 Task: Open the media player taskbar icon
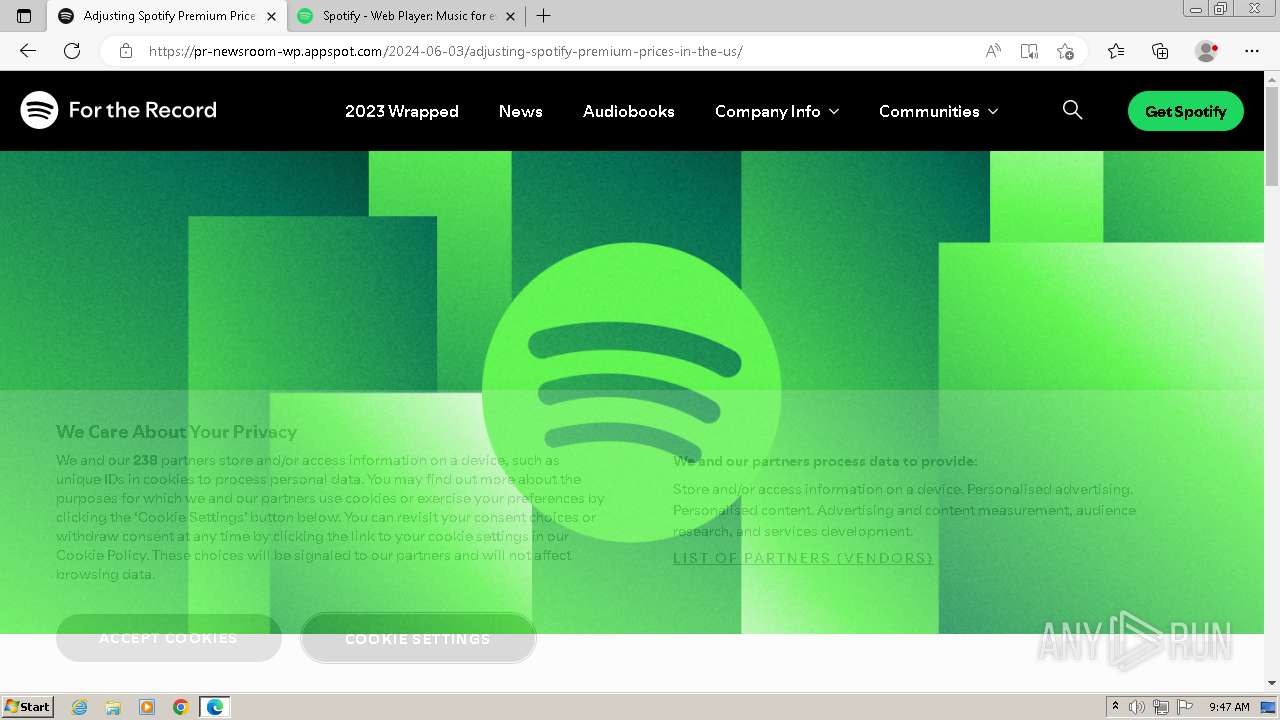[x=147, y=707]
